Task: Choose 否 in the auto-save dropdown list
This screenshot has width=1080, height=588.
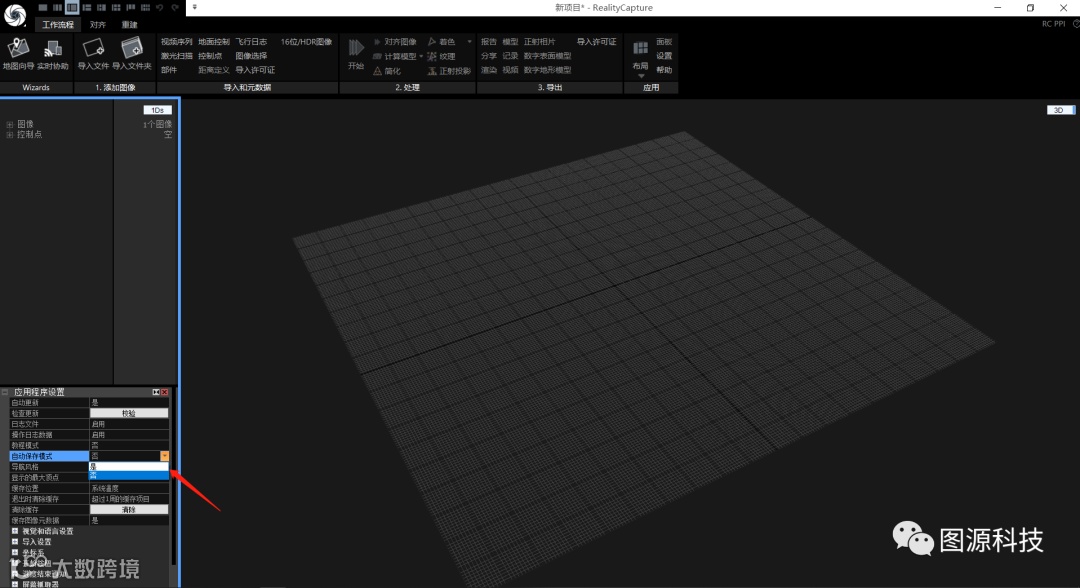Action: click(x=129, y=476)
